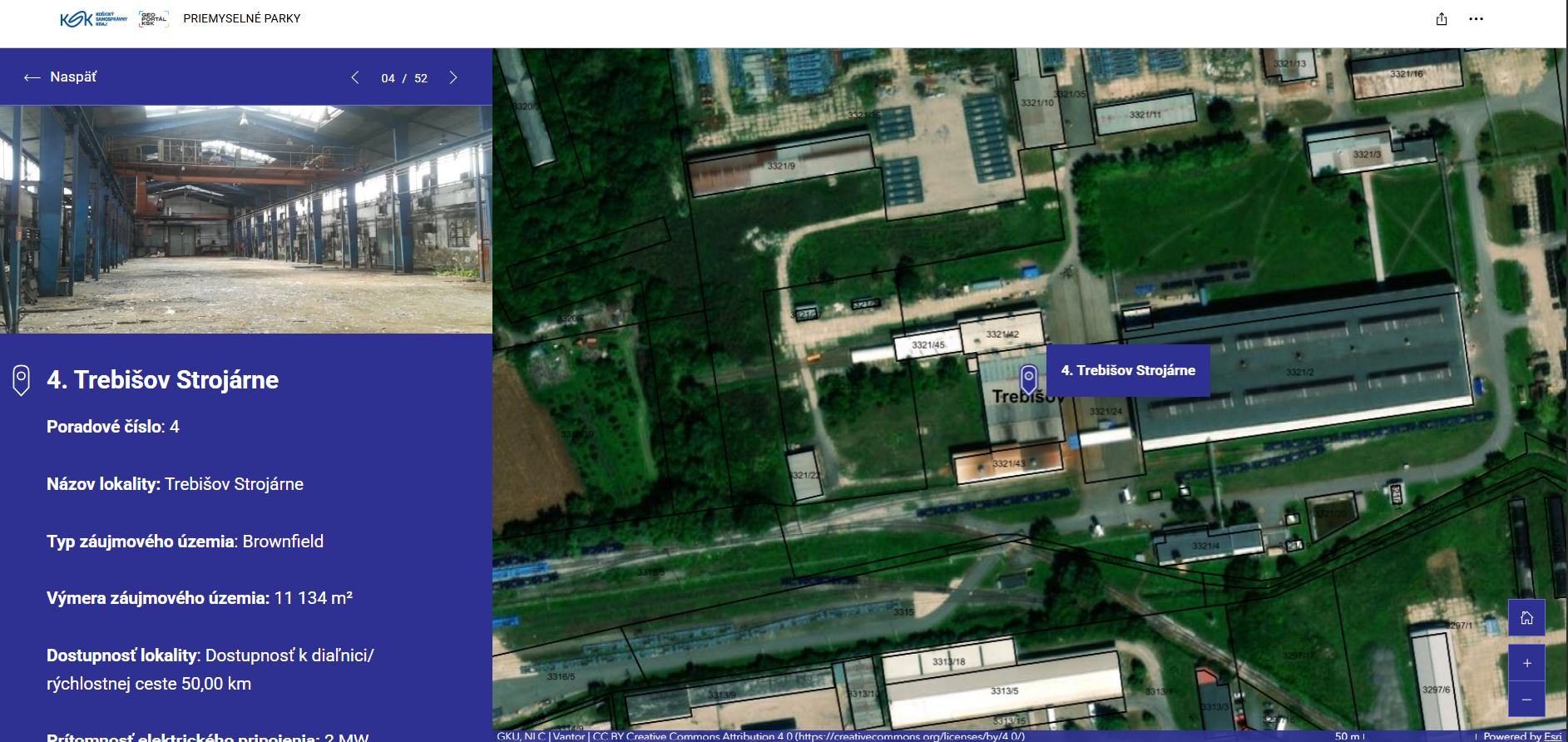Click parcel label 3321/11 on map
1568x742 pixels.
pos(1145,115)
